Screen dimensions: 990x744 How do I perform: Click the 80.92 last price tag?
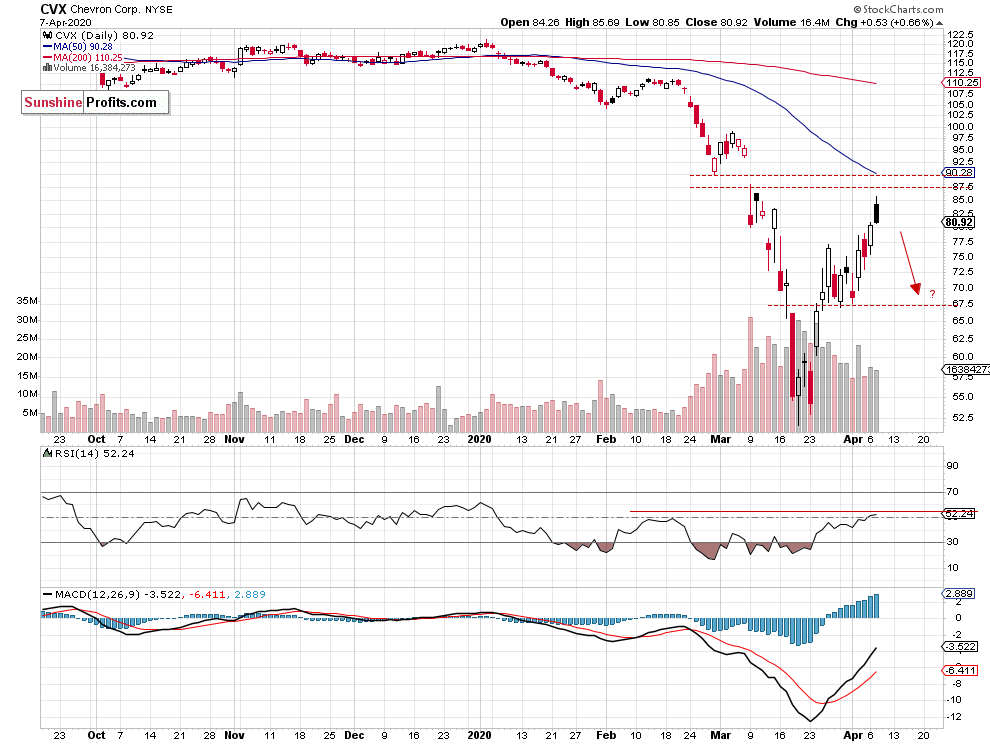(958, 222)
